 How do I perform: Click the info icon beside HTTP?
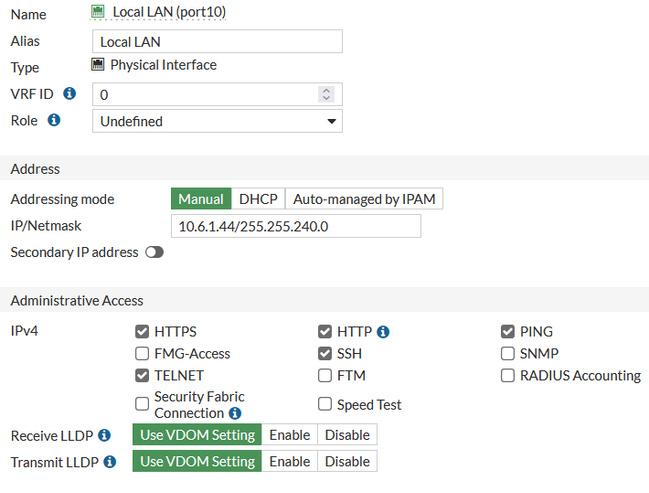point(383,332)
